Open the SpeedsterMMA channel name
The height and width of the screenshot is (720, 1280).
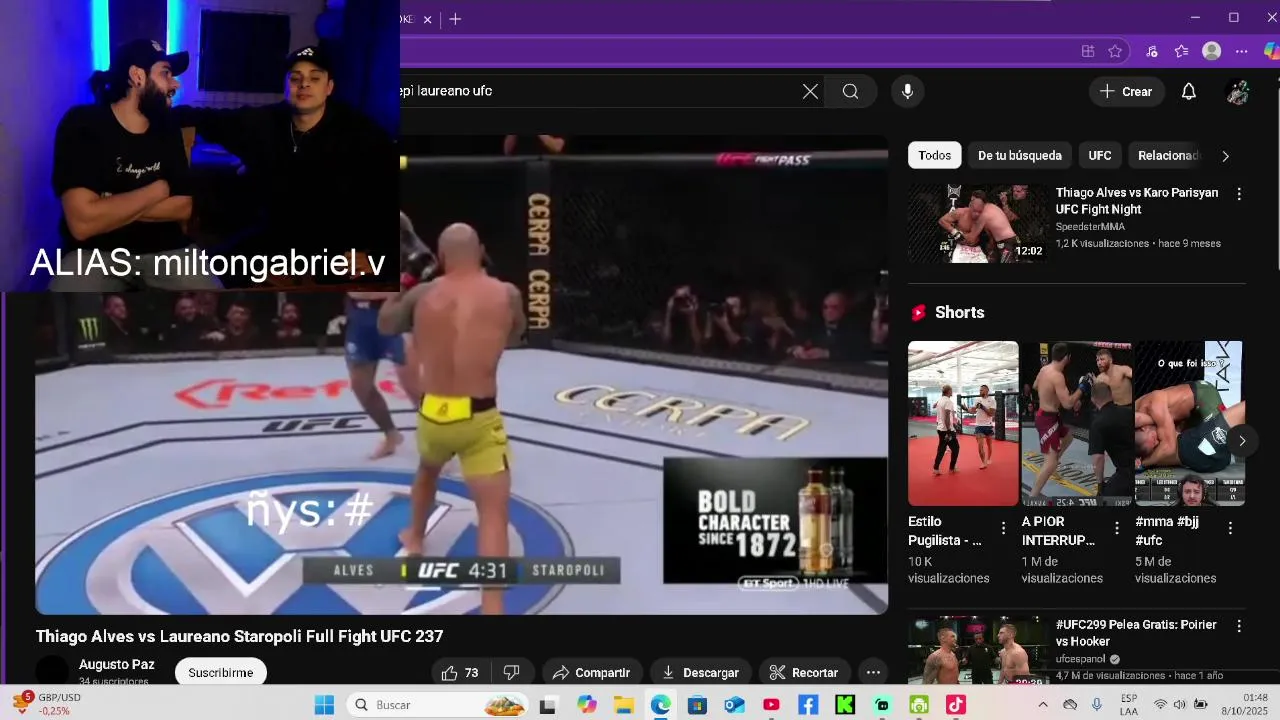tap(1090, 227)
